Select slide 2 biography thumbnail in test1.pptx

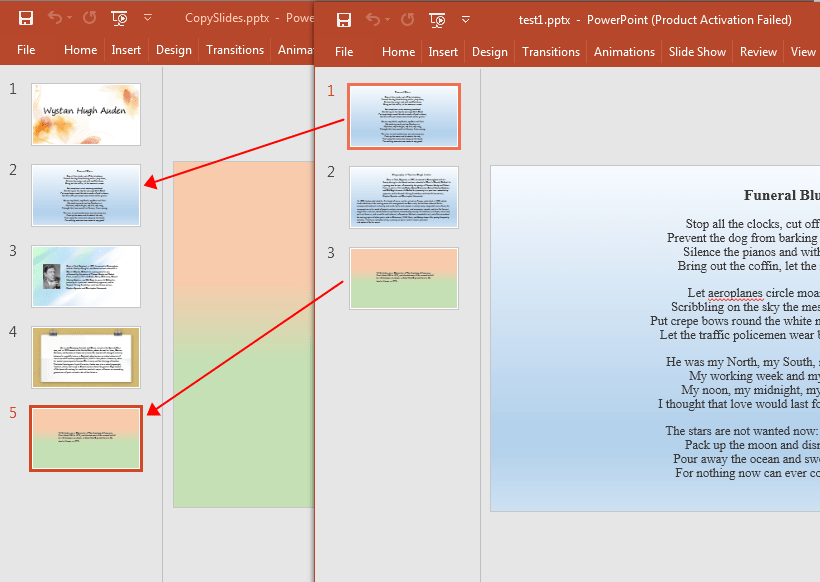[x=404, y=198]
